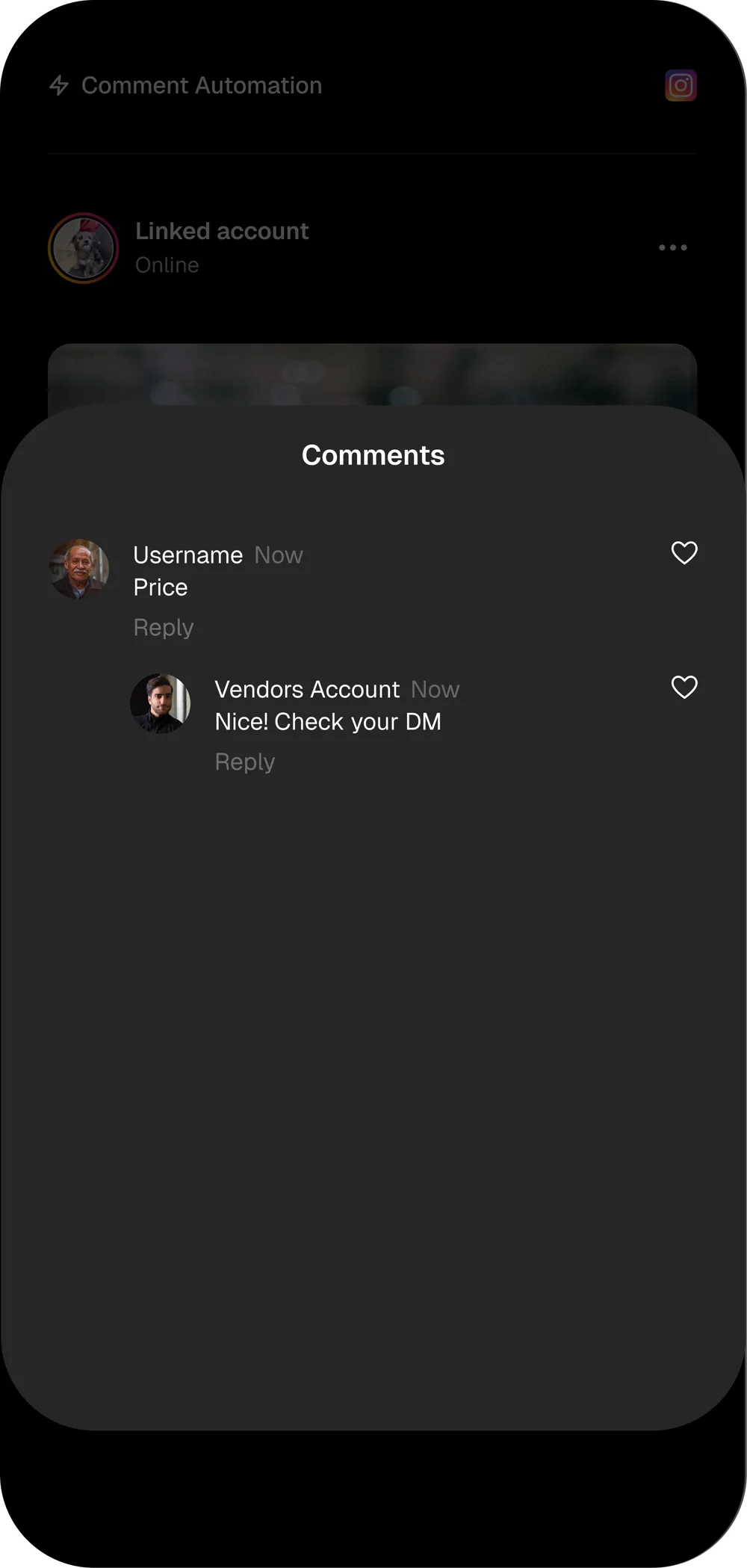Click the Comment Automation lightning bolt icon

61,85
